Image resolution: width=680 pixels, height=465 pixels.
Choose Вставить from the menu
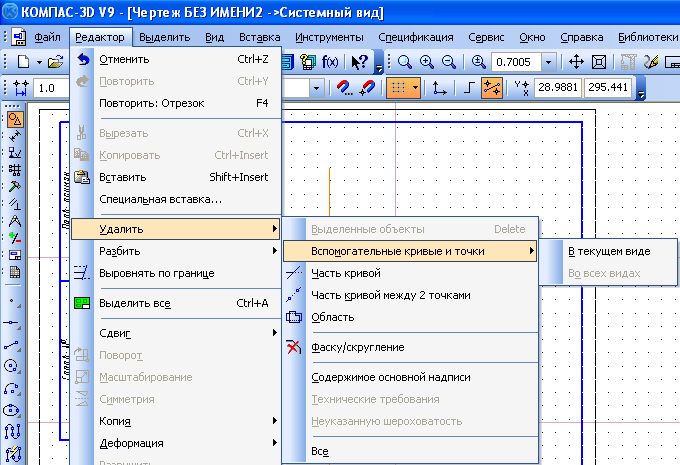click(176, 177)
